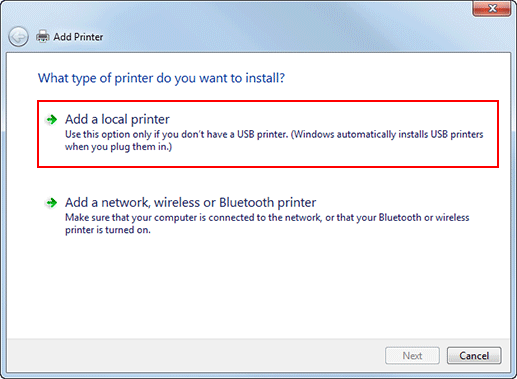Click the 'printer is turned on' text line
Image resolution: width=517 pixels, height=379 pixels.
[108, 230]
